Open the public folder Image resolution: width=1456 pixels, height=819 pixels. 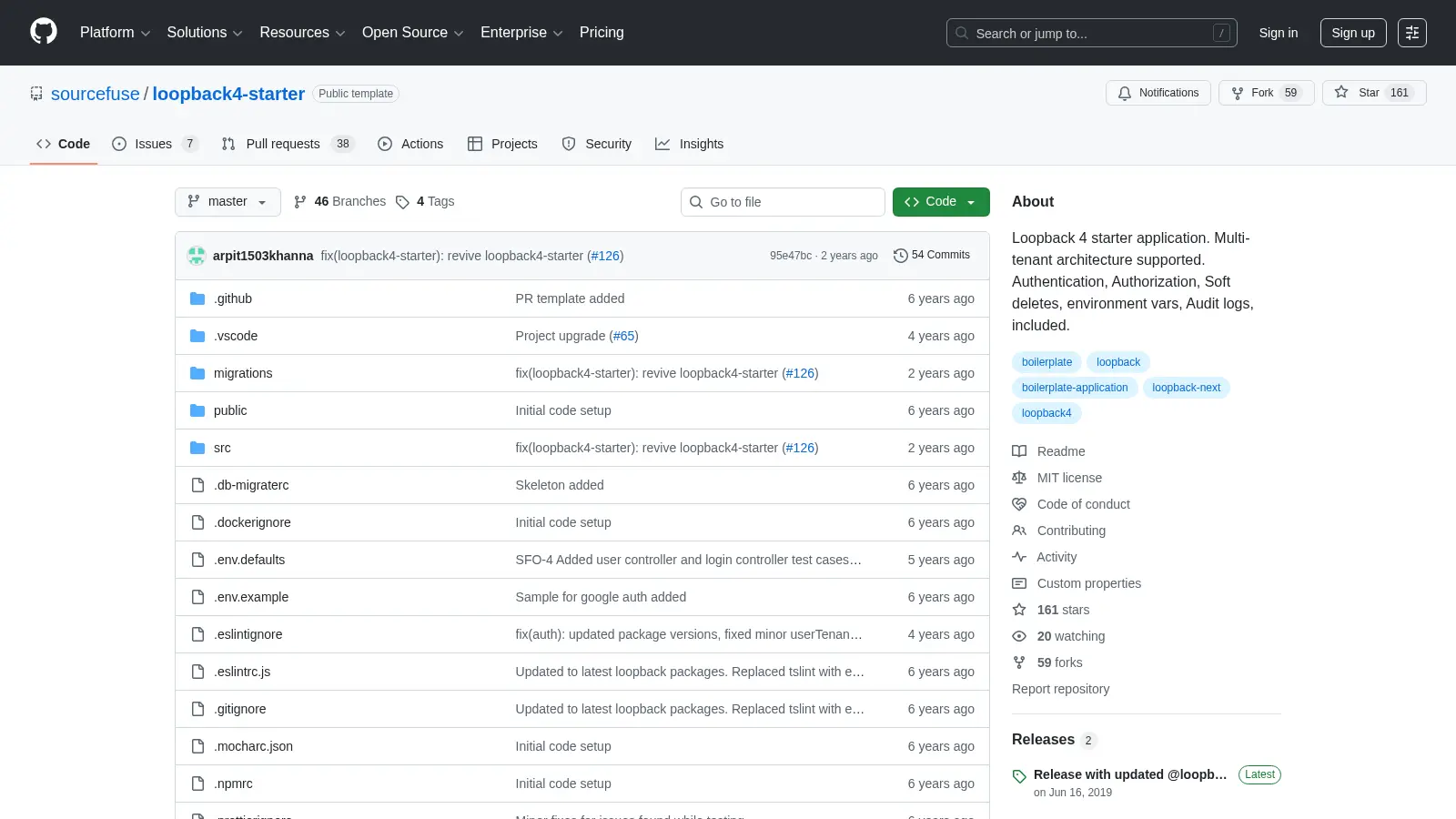click(x=230, y=410)
